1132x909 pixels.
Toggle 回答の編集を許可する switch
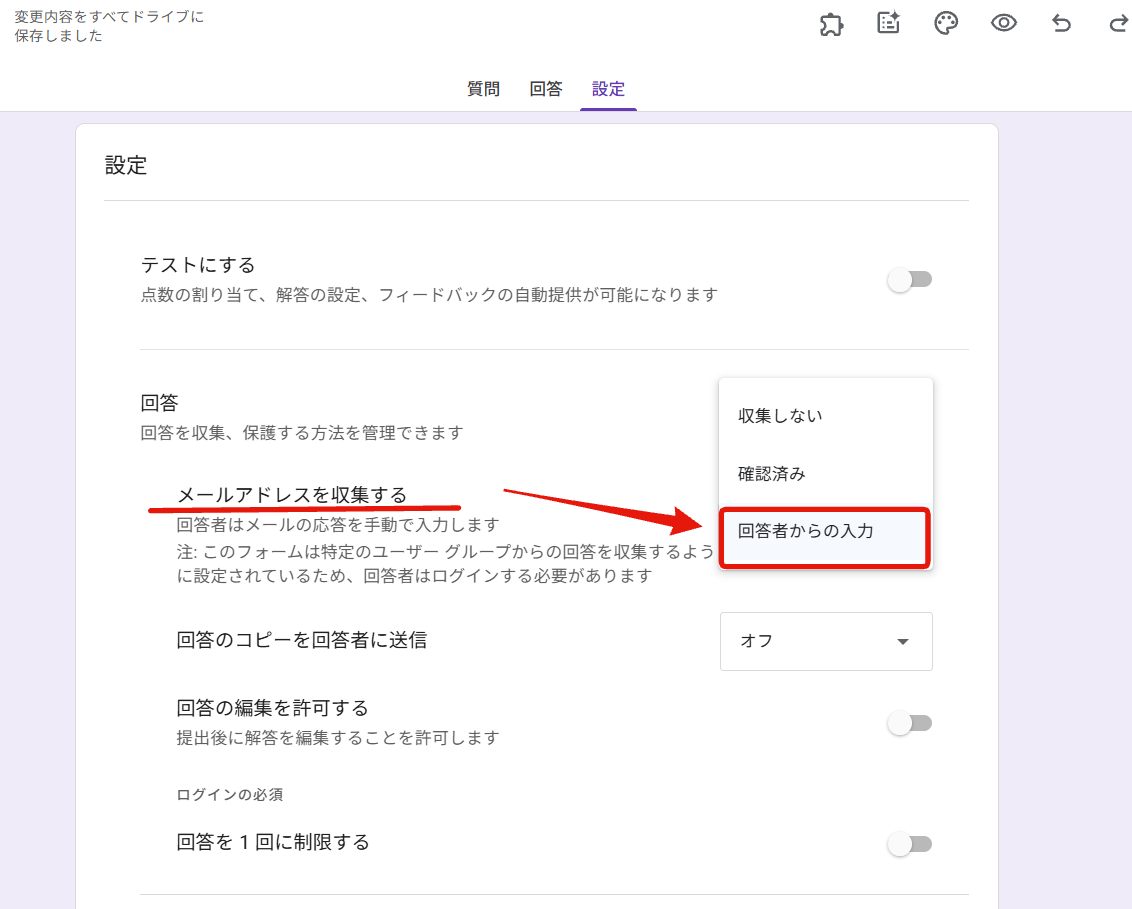910,723
